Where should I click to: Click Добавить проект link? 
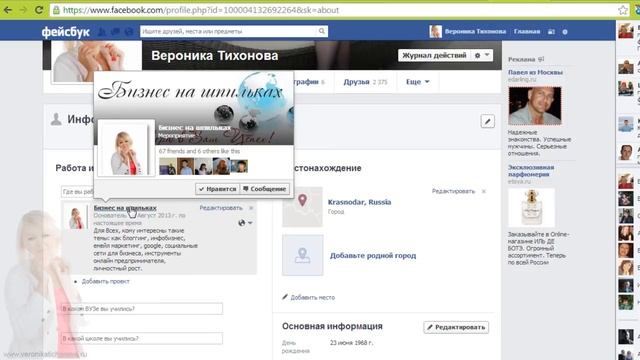[105, 281]
